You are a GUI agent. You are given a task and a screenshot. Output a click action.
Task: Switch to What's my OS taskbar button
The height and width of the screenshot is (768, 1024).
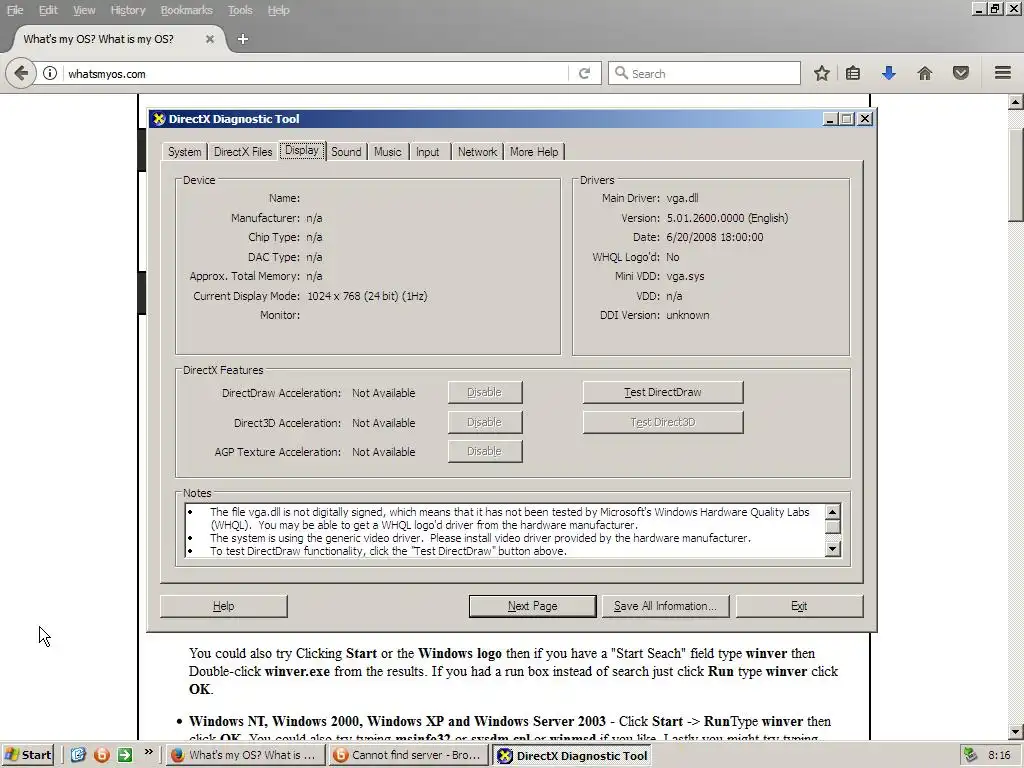[245, 755]
